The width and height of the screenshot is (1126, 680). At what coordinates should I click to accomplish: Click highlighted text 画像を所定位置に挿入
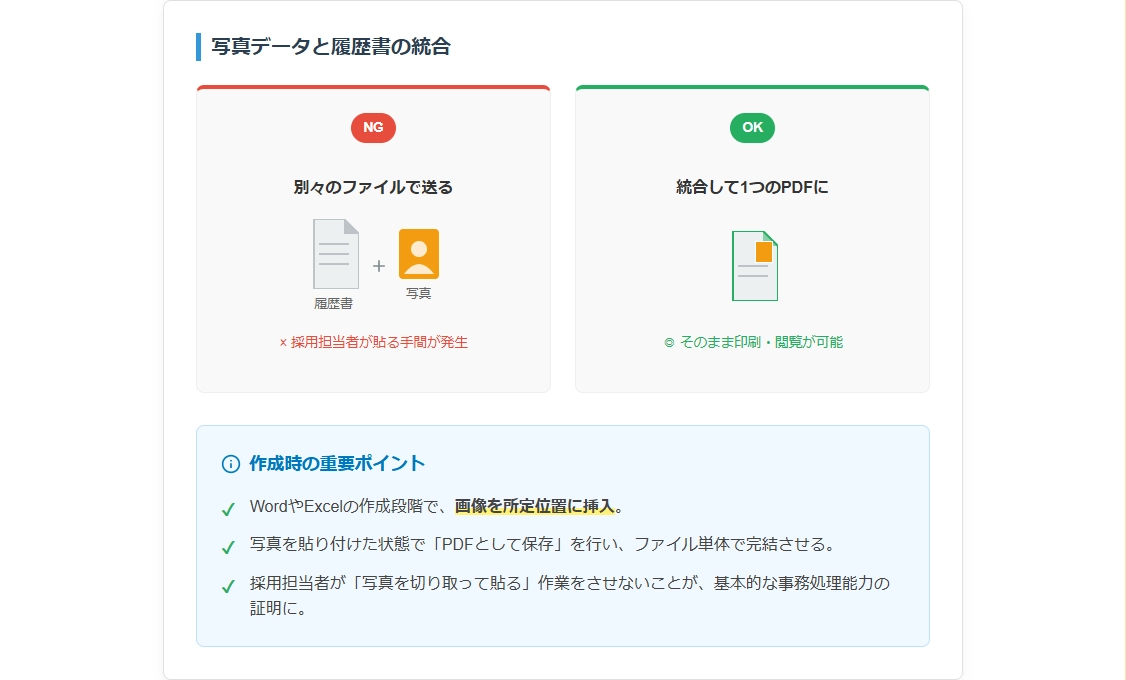[534, 506]
